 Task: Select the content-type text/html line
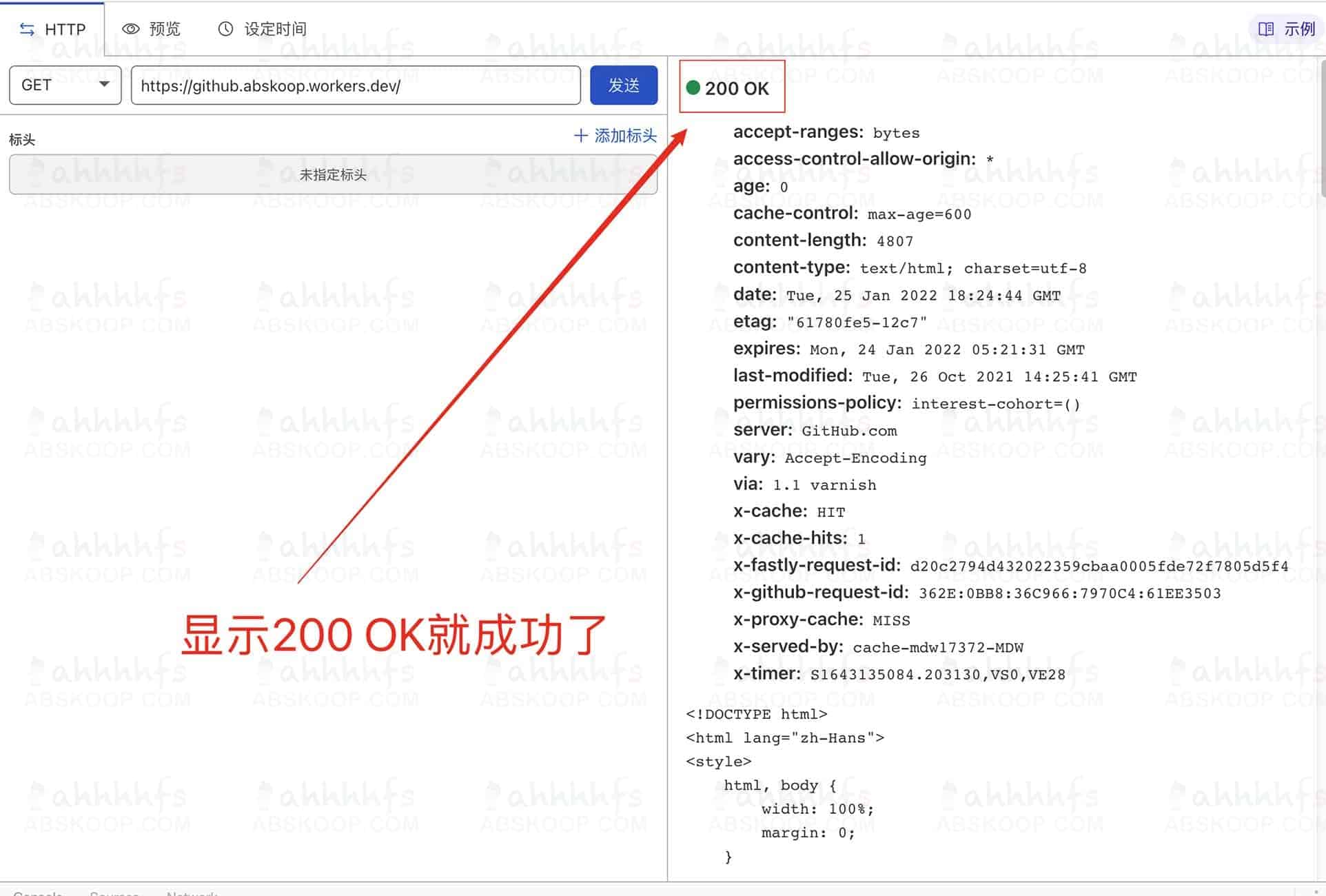tap(910, 267)
